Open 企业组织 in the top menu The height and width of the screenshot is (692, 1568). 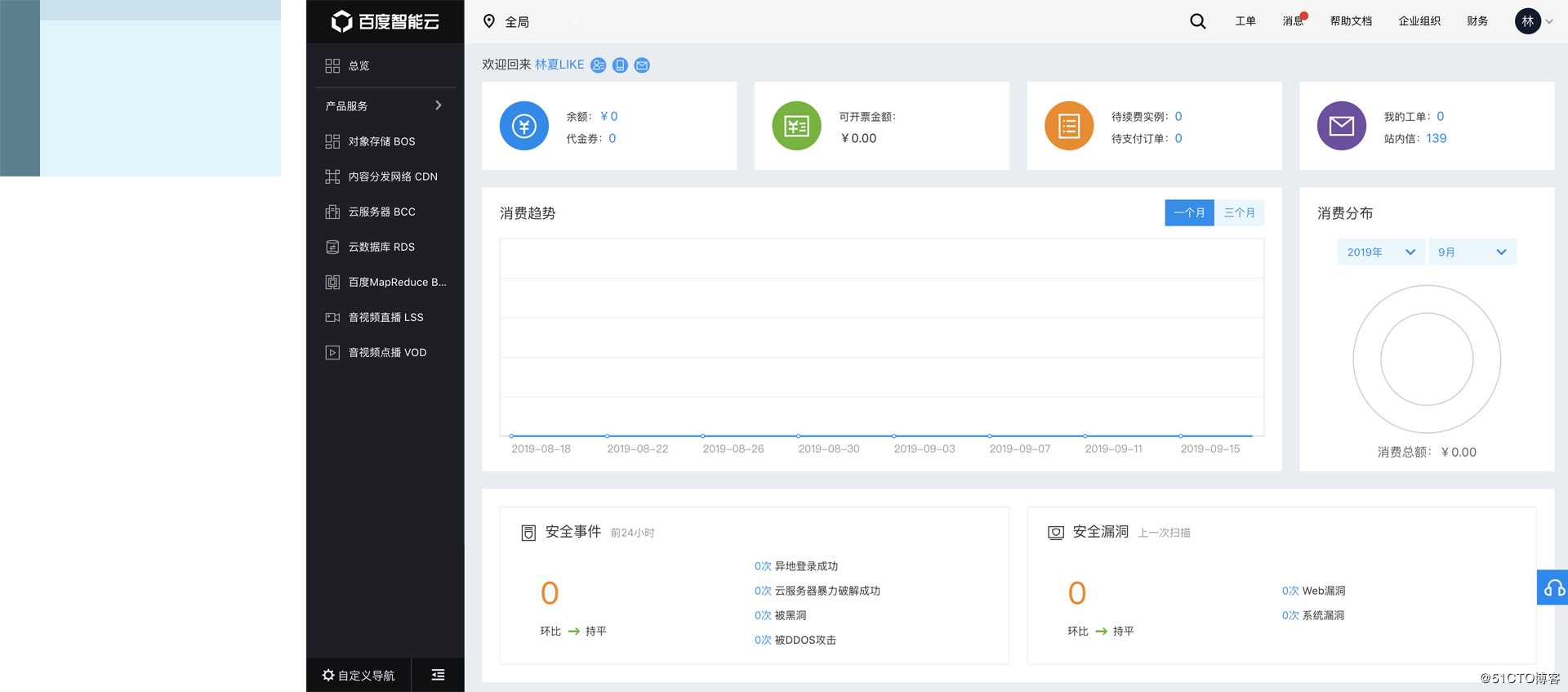[x=1419, y=21]
